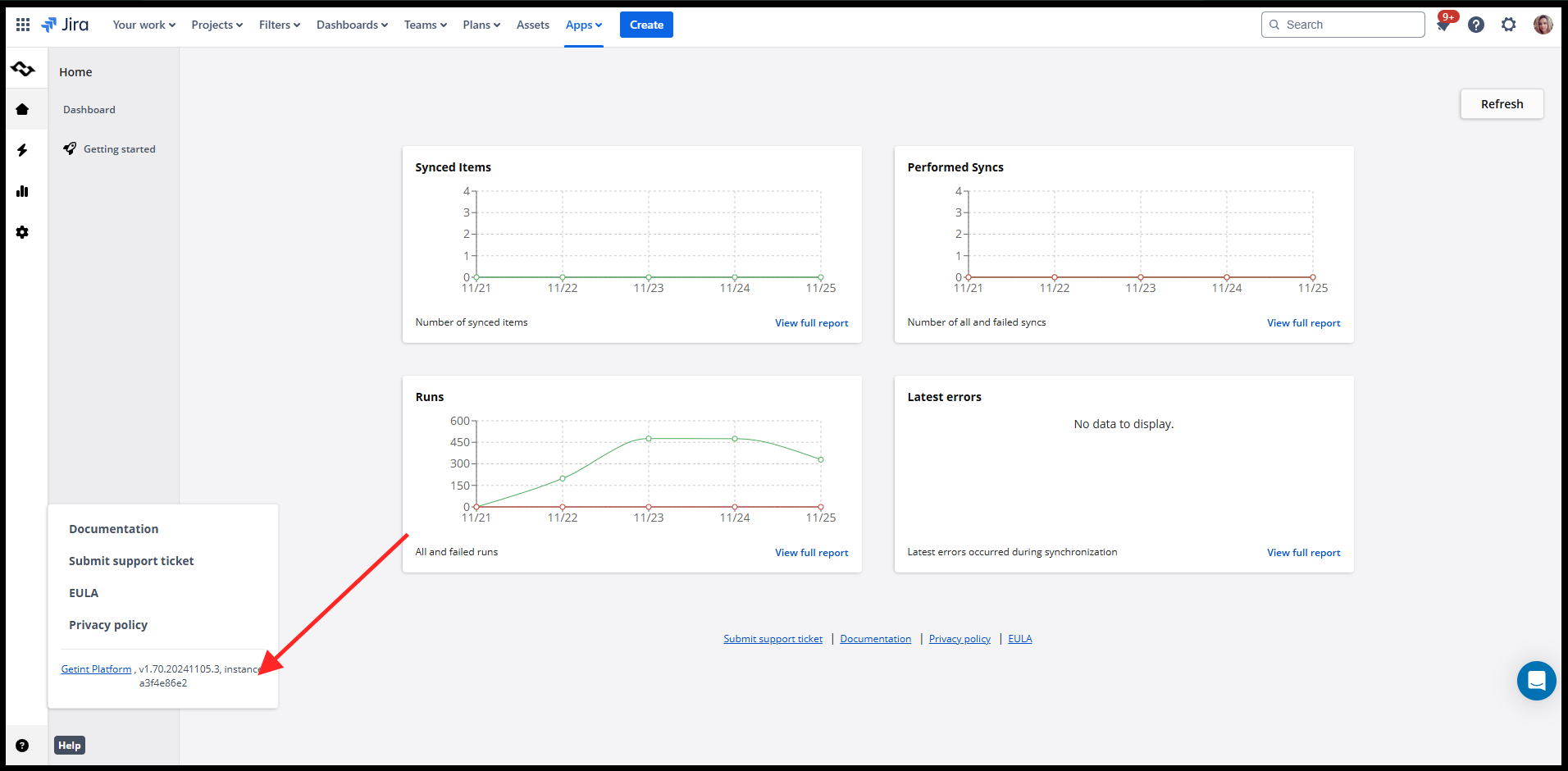Viewport: 1568px width, 771px height.
Task: Open the Dashboards dropdown
Action: 352,25
